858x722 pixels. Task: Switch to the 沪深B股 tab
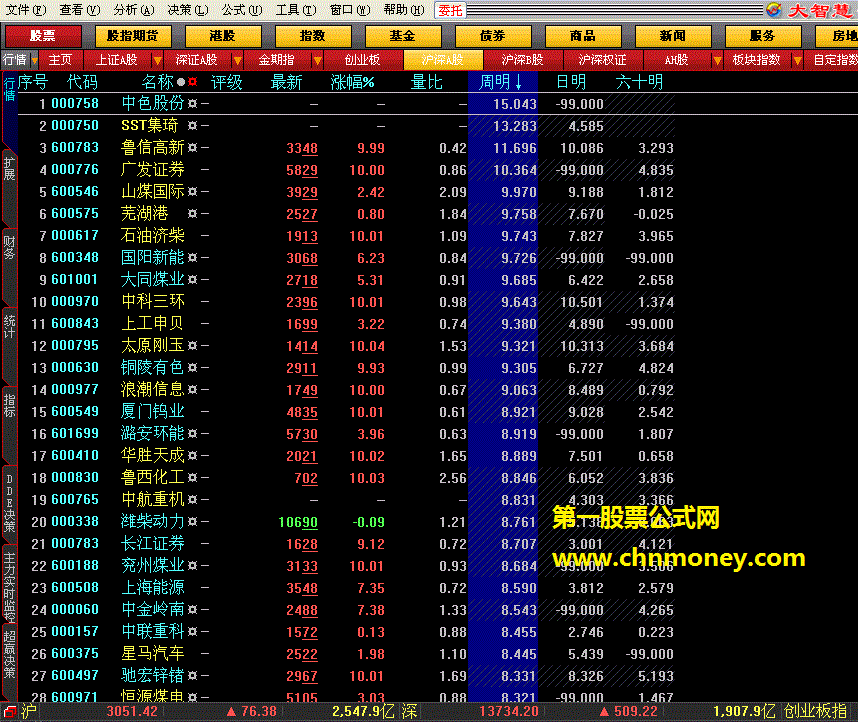[x=523, y=60]
